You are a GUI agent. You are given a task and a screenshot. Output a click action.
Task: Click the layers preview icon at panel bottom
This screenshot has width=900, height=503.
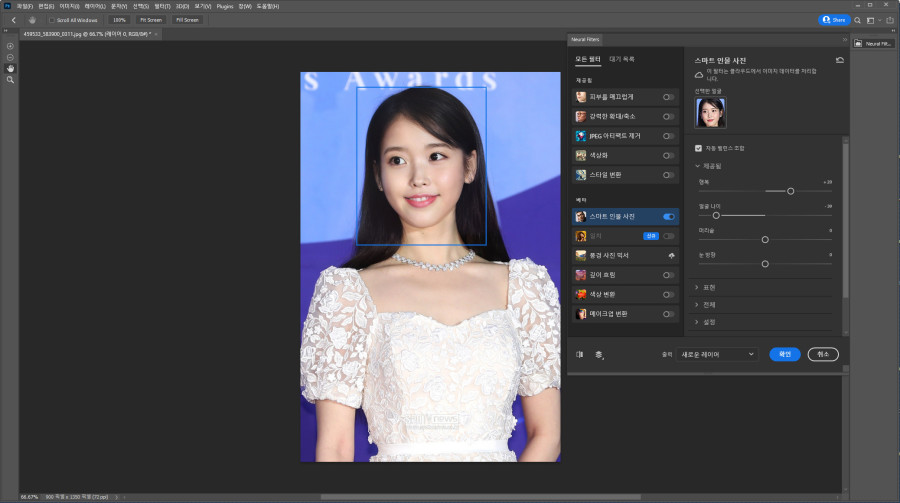pos(599,354)
